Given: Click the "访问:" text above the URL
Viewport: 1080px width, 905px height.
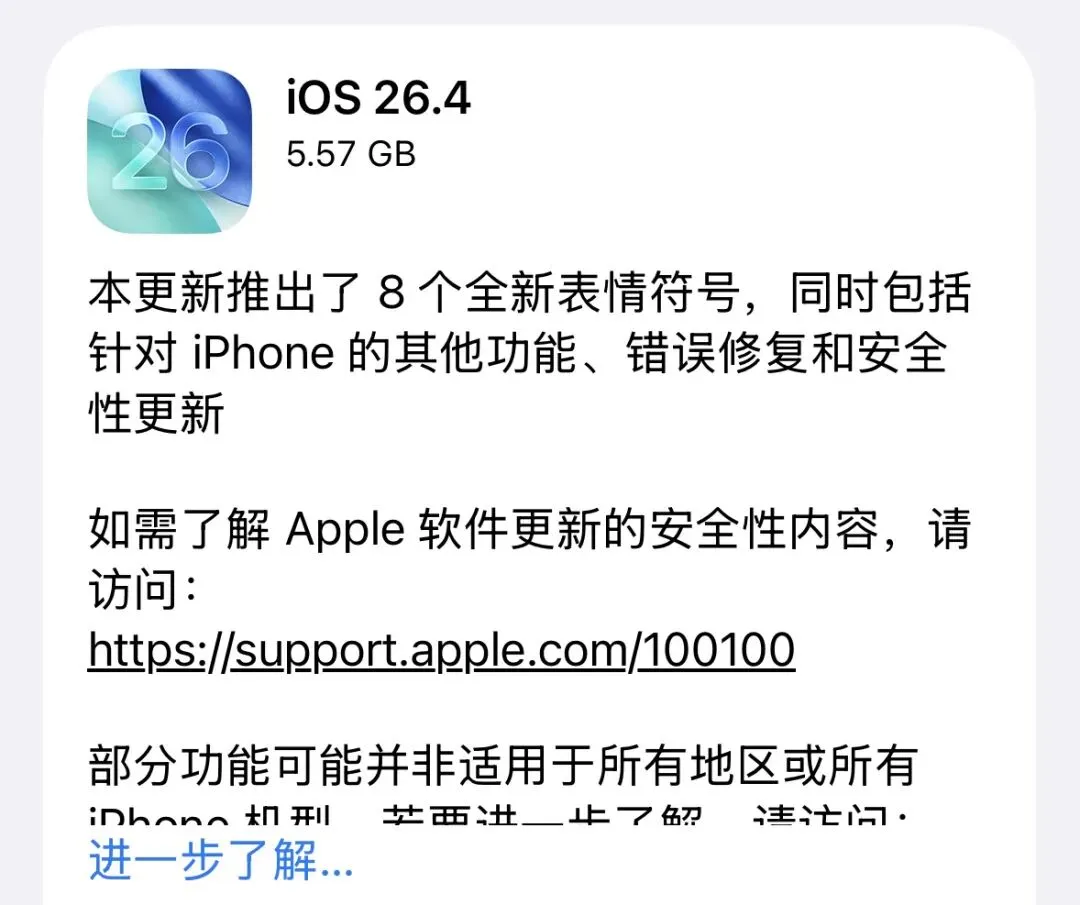Looking at the screenshot, I should point(143,590).
